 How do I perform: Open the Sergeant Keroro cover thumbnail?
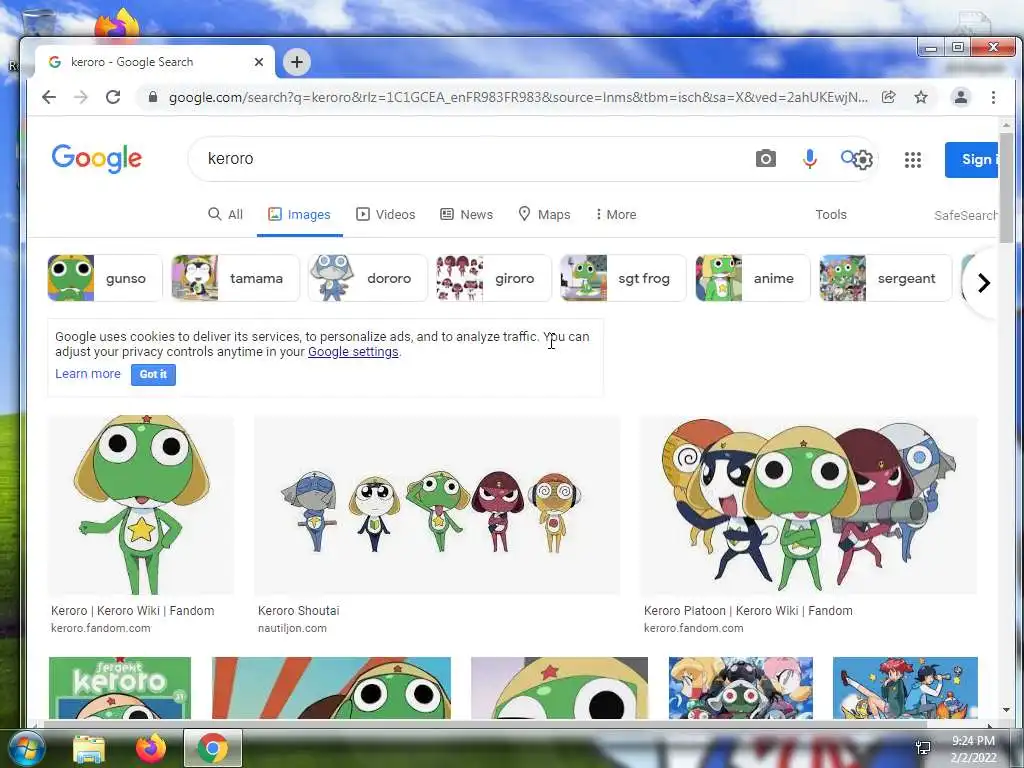coord(120,688)
